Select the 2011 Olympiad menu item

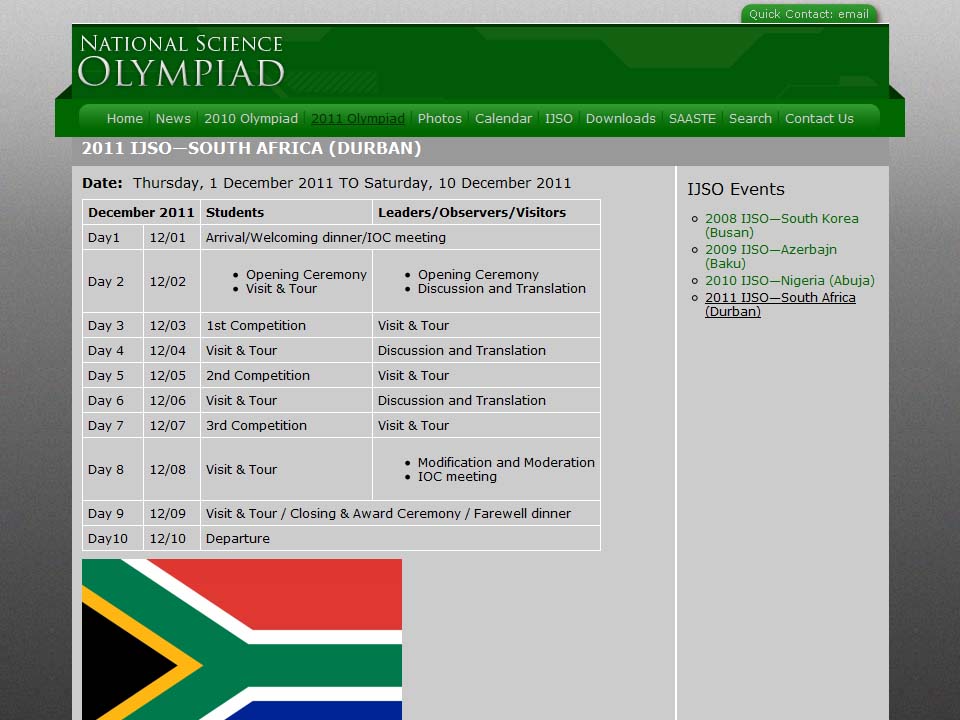358,119
